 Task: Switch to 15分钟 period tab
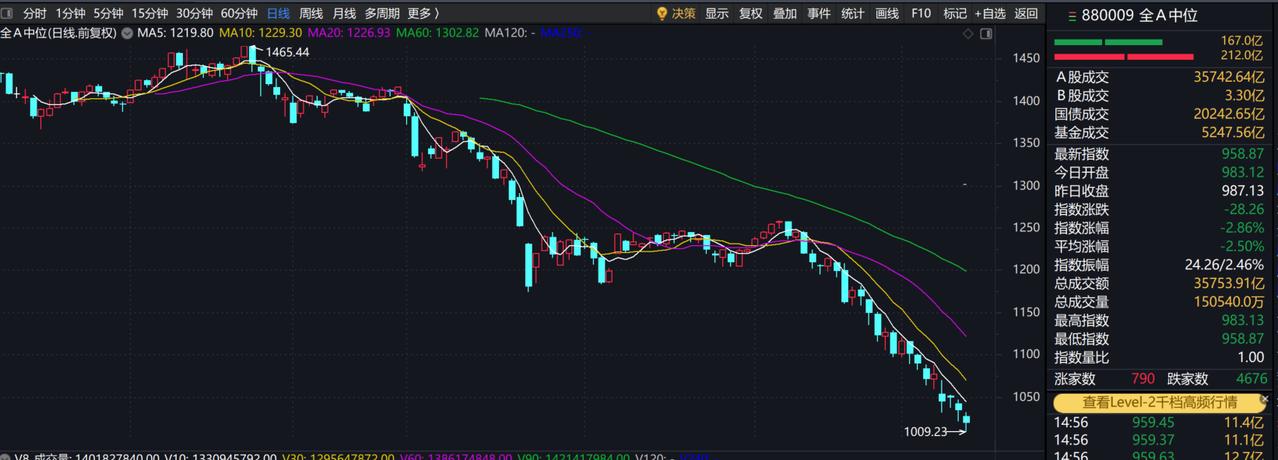[150, 14]
